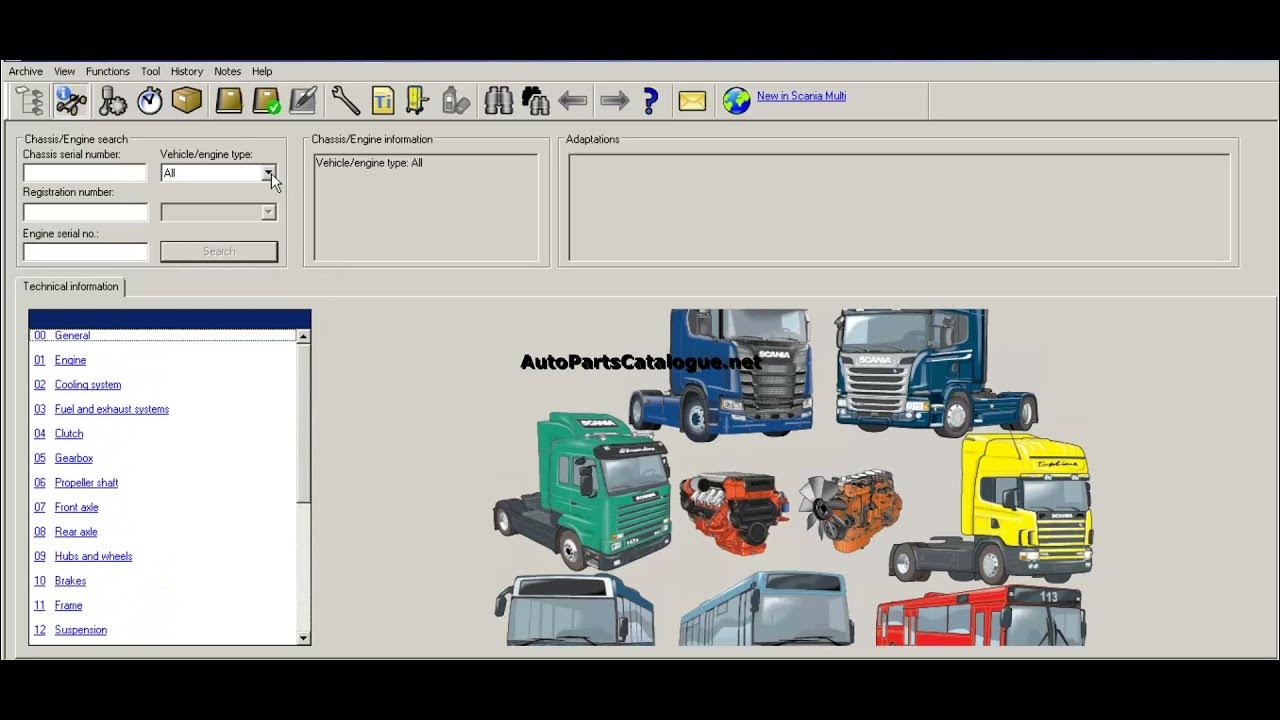
Task: Open the Help menu
Action: [262, 71]
